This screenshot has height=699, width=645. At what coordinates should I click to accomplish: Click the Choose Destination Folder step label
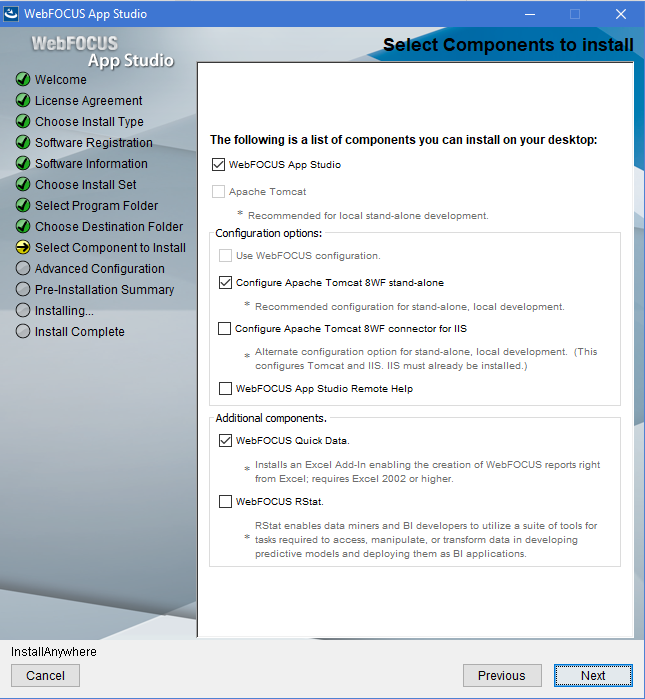[x=109, y=226]
